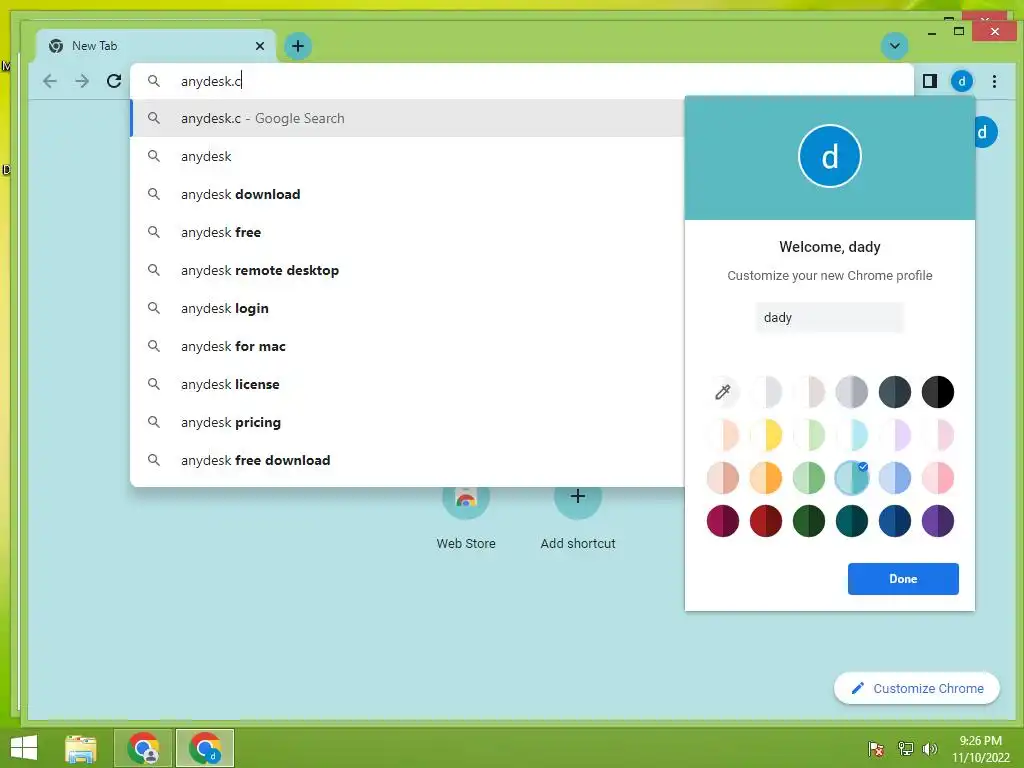This screenshot has width=1024, height=768.
Task: Click the browser back arrow
Action: [x=50, y=81]
